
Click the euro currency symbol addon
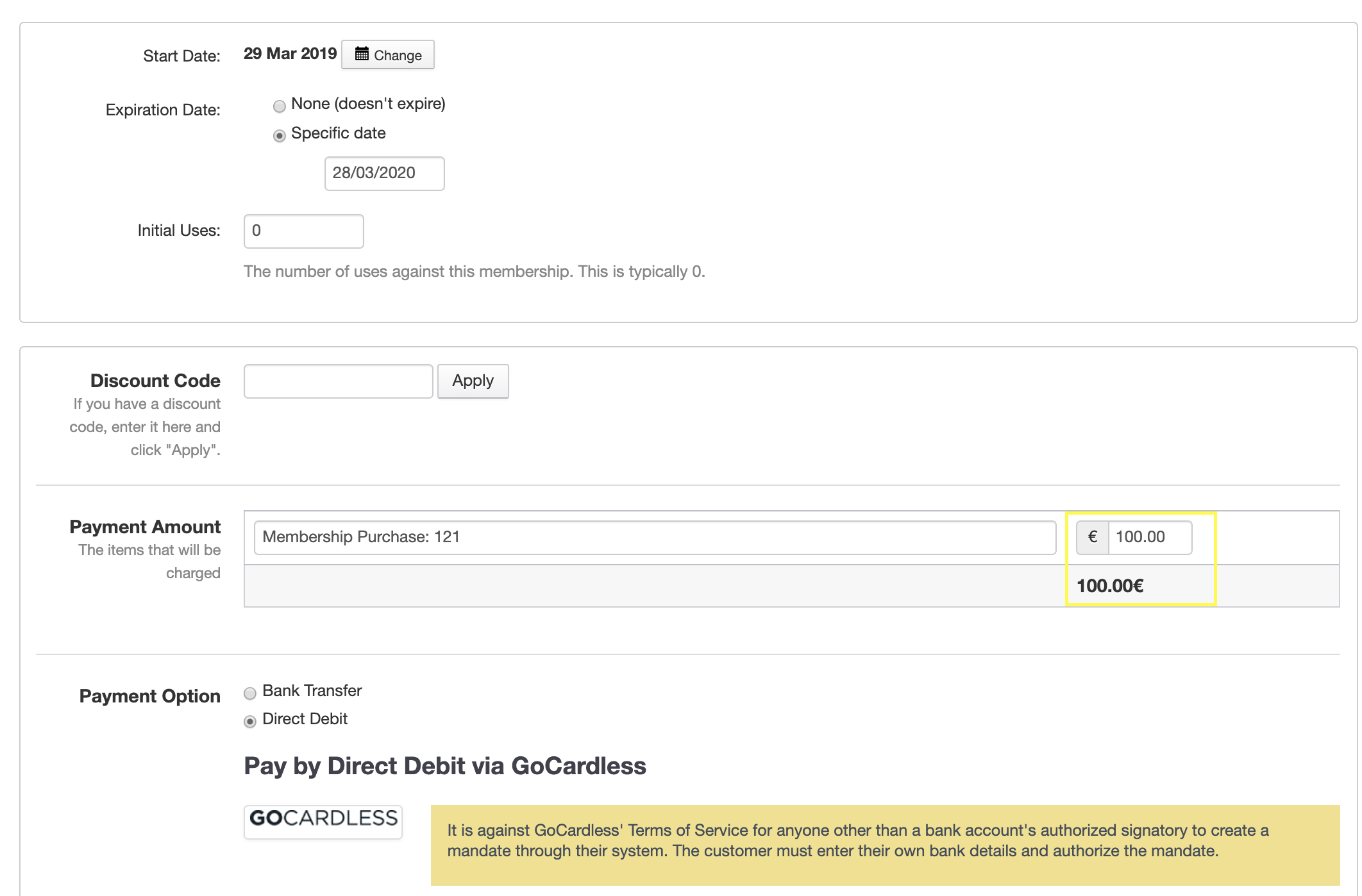pos(1093,537)
